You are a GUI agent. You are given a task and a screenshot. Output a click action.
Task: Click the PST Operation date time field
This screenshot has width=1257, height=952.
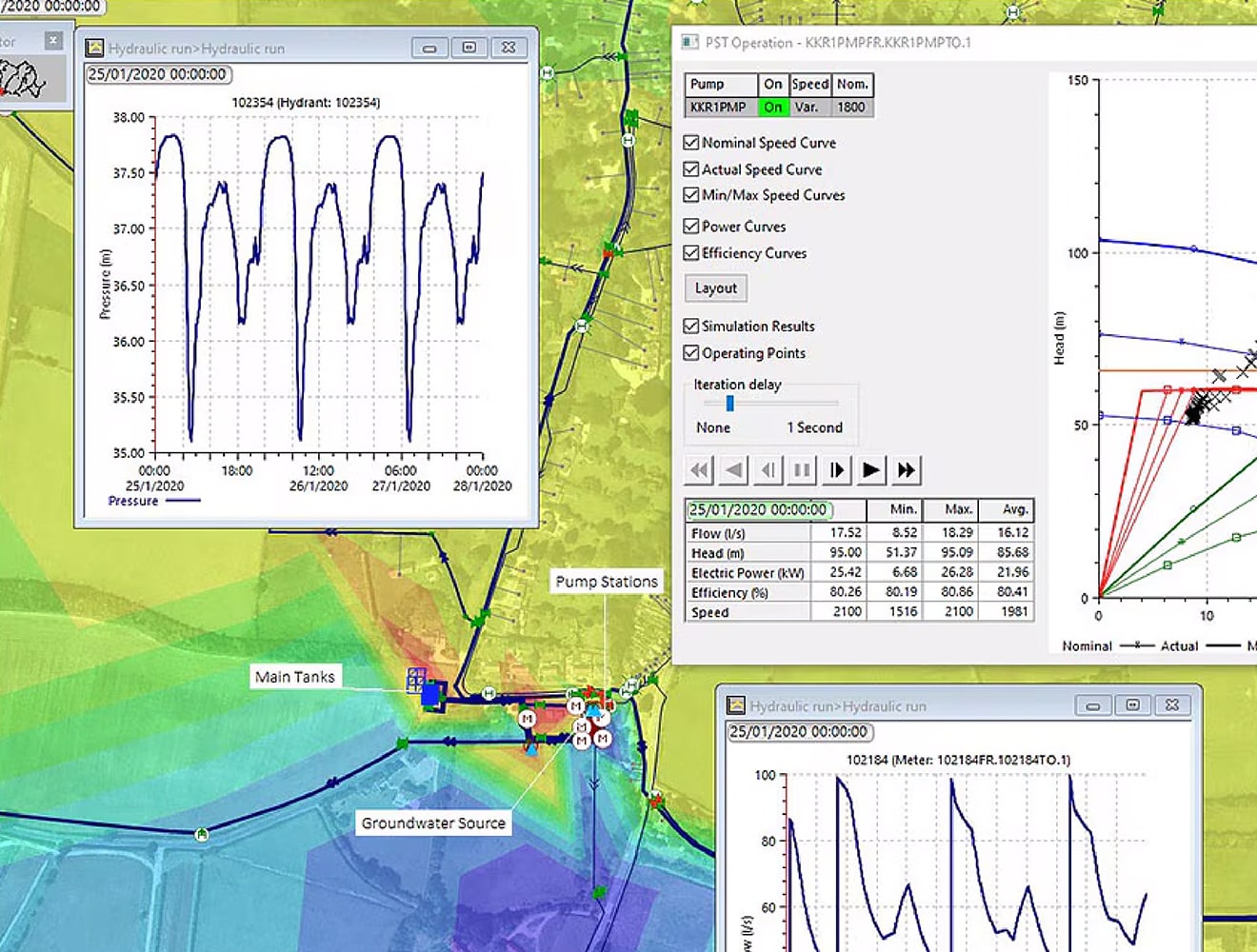click(759, 510)
